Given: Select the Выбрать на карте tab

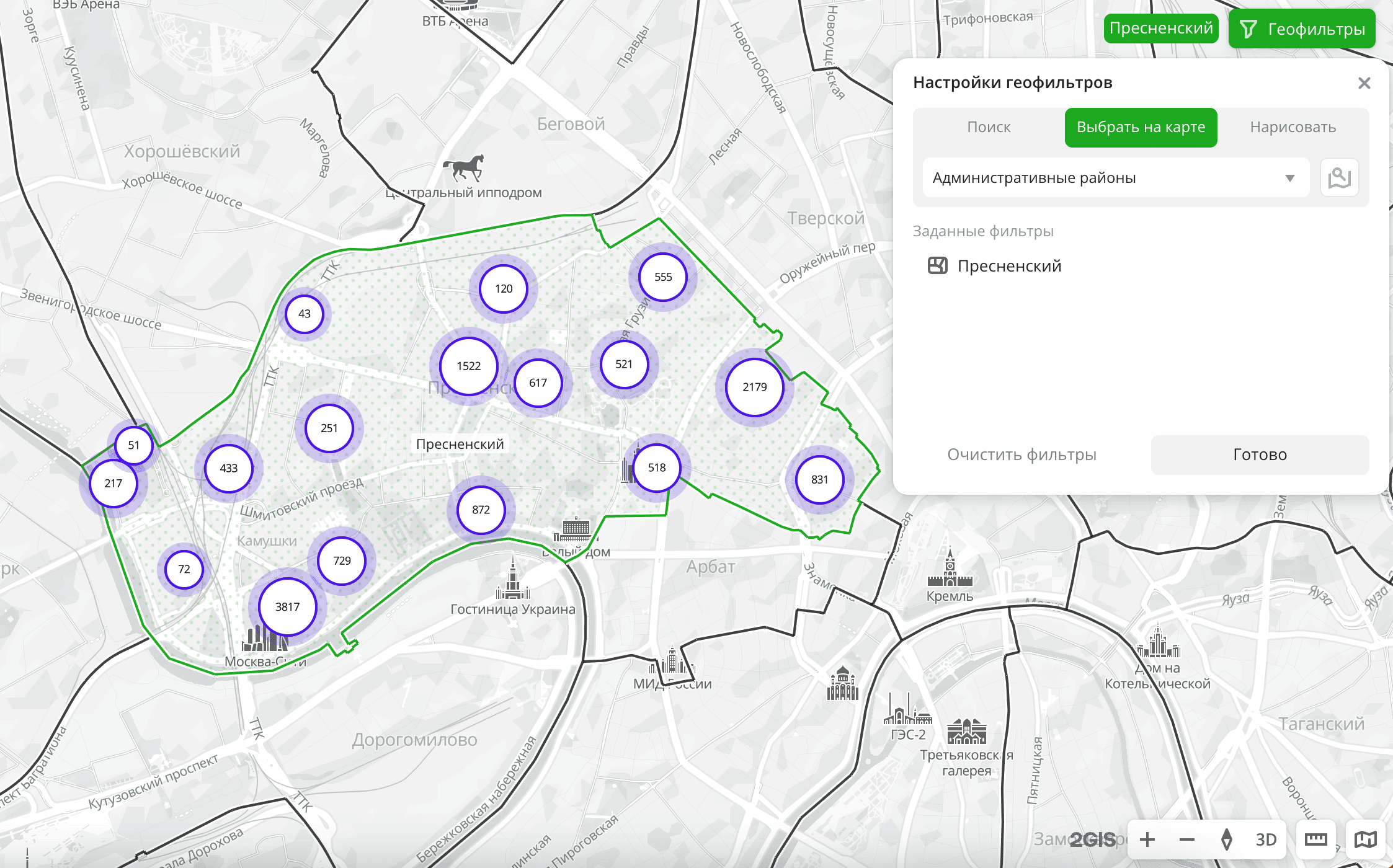Looking at the screenshot, I should point(1141,127).
